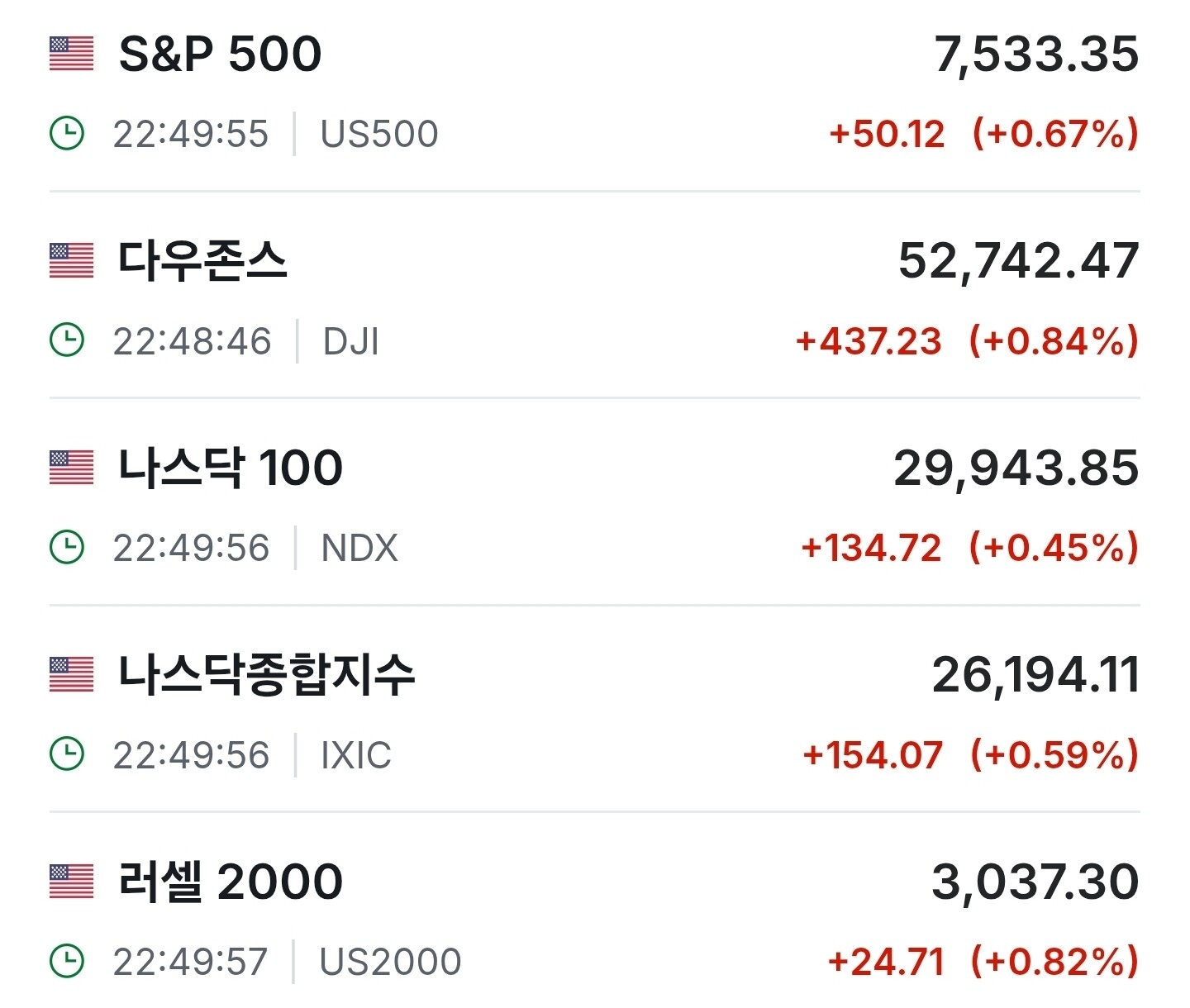The height and width of the screenshot is (1008, 1190).
Task: Click the IXIC ticker symbol label
Action: [356, 755]
